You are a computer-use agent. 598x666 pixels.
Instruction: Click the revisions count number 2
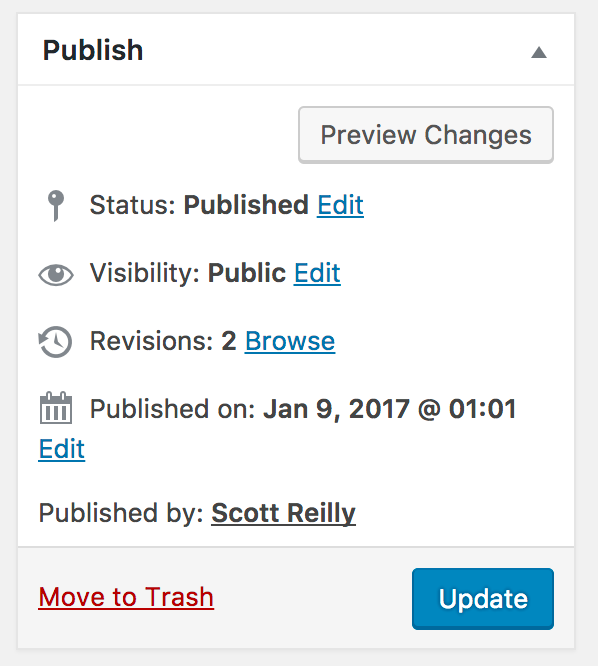[228, 341]
